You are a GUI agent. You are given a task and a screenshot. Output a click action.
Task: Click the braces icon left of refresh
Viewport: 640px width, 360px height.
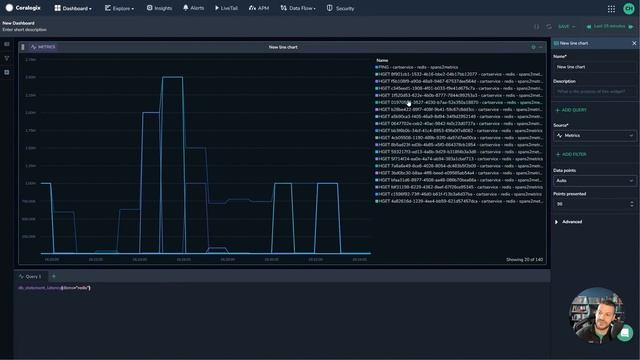[536, 27]
